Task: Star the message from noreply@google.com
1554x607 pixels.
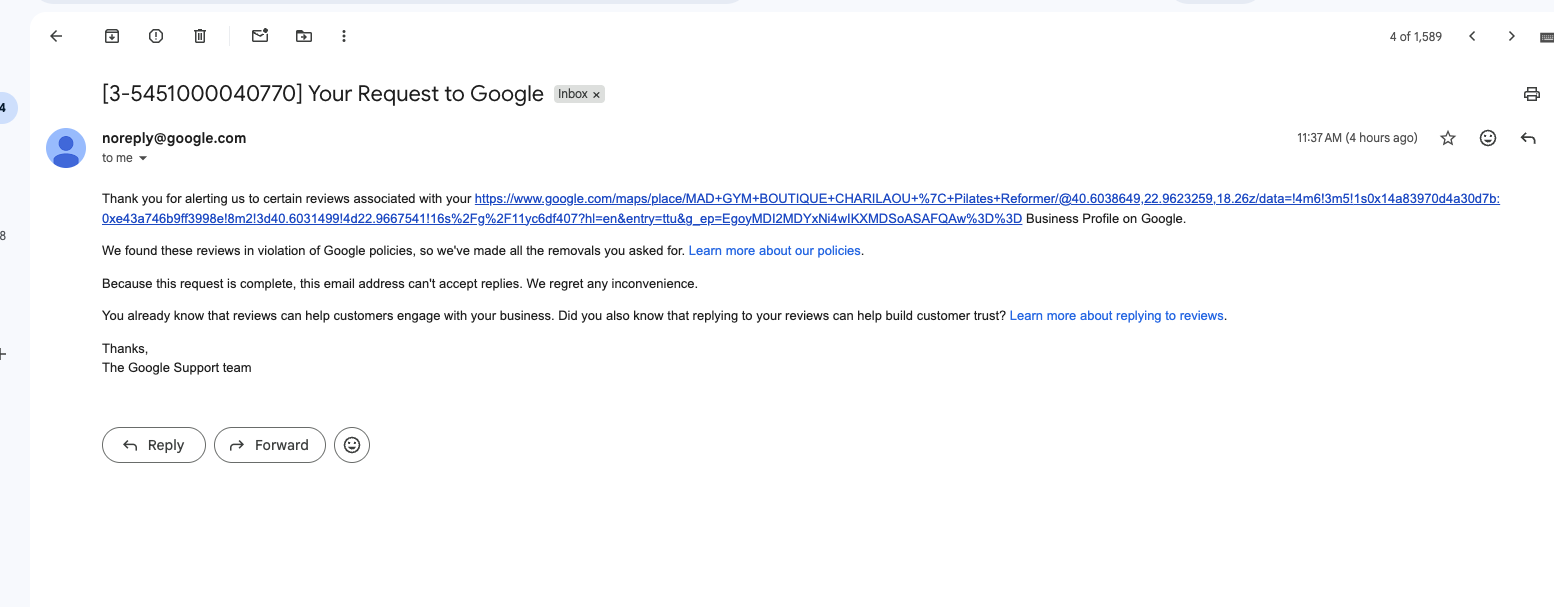Action: pos(1448,138)
